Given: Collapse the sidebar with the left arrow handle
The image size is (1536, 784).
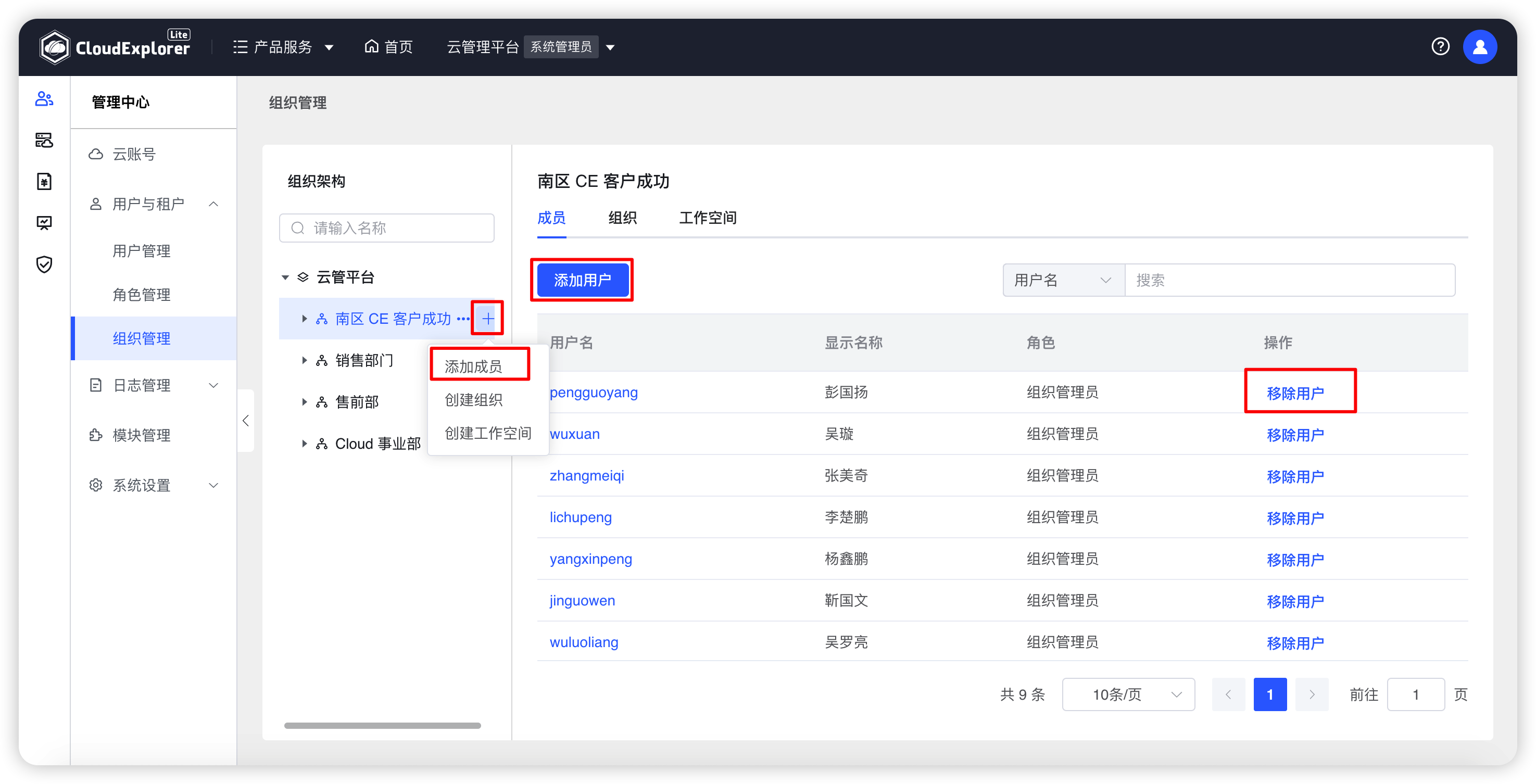Looking at the screenshot, I should point(246,421).
